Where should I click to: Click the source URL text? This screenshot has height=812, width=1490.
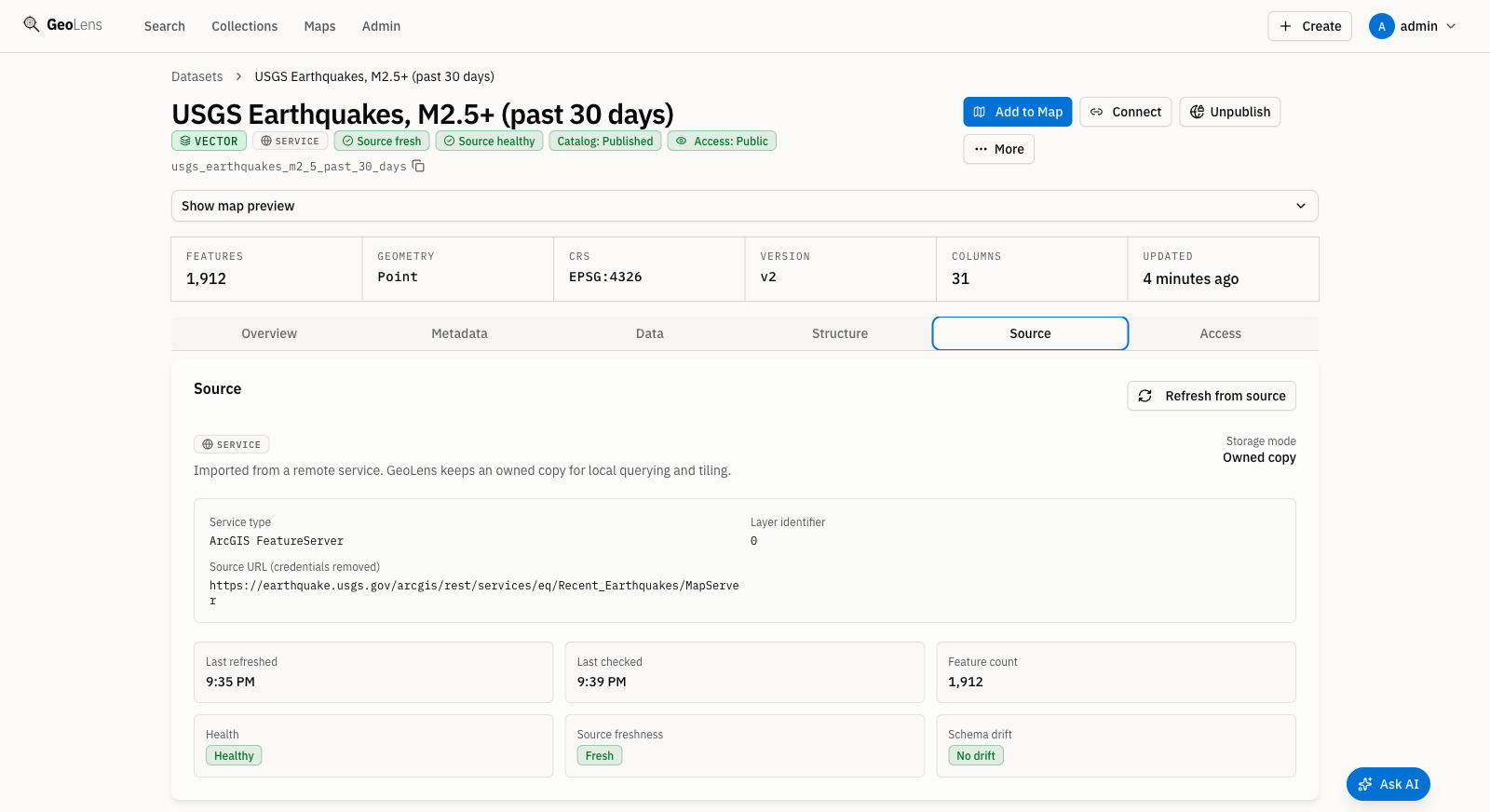[x=474, y=593]
